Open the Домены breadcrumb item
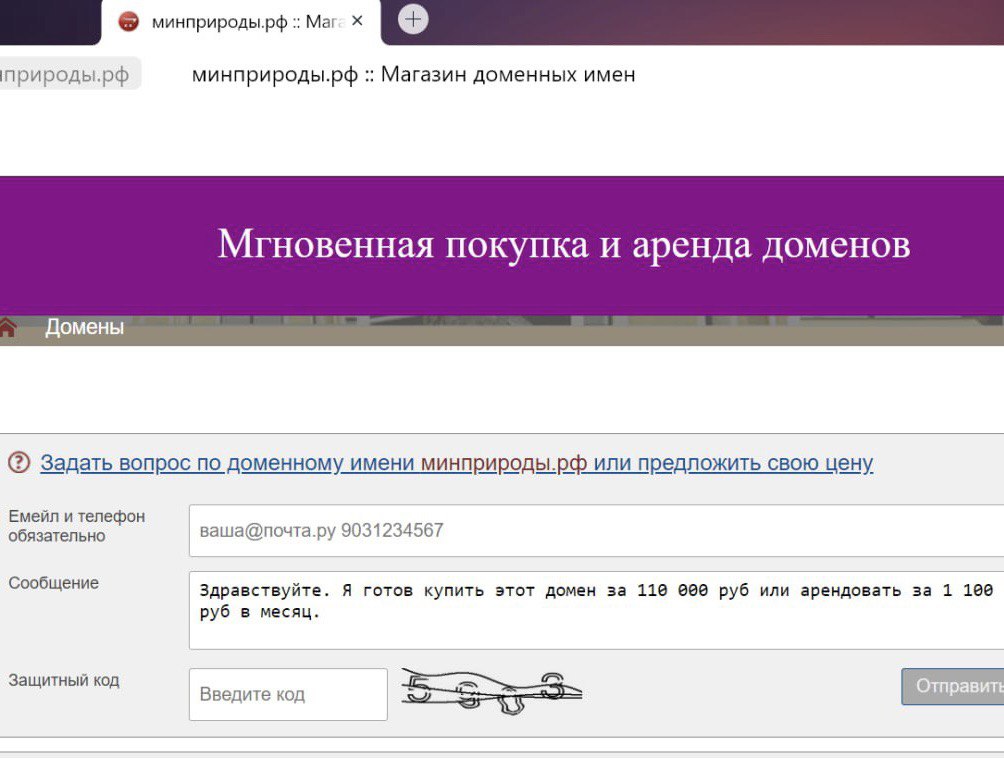The width and height of the screenshot is (1004, 758). click(x=85, y=327)
